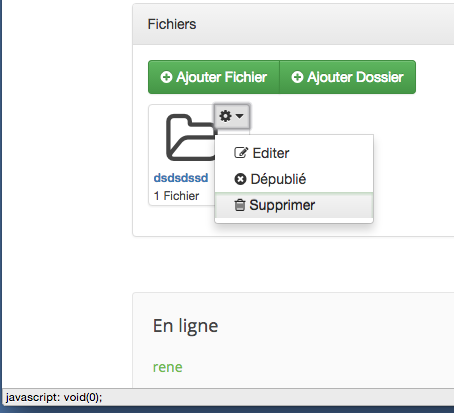Click the En ligne heading
The height and width of the screenshot is (413, 454).
coord(186,326)
